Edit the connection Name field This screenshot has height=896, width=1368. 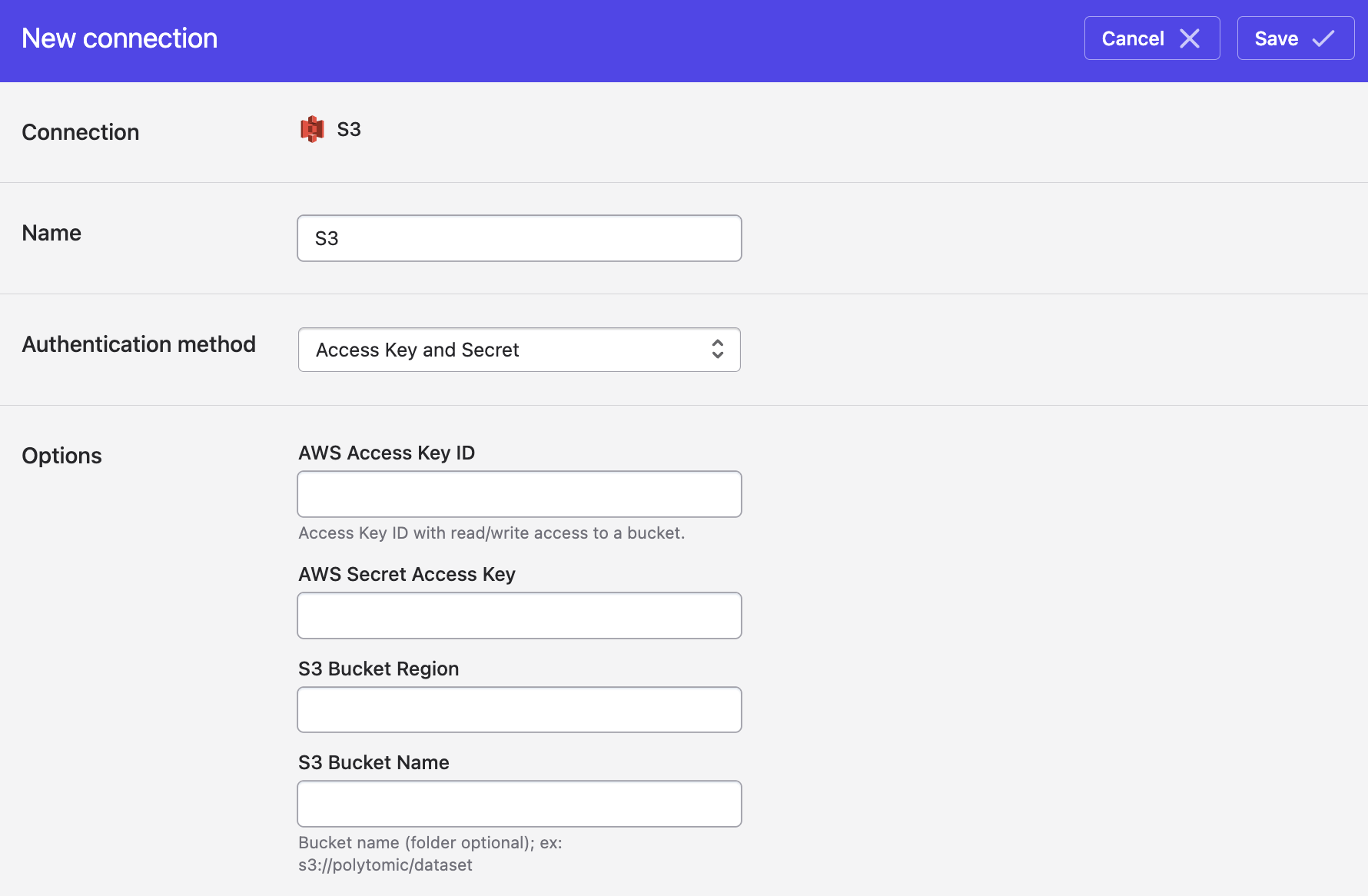[520, 238]
